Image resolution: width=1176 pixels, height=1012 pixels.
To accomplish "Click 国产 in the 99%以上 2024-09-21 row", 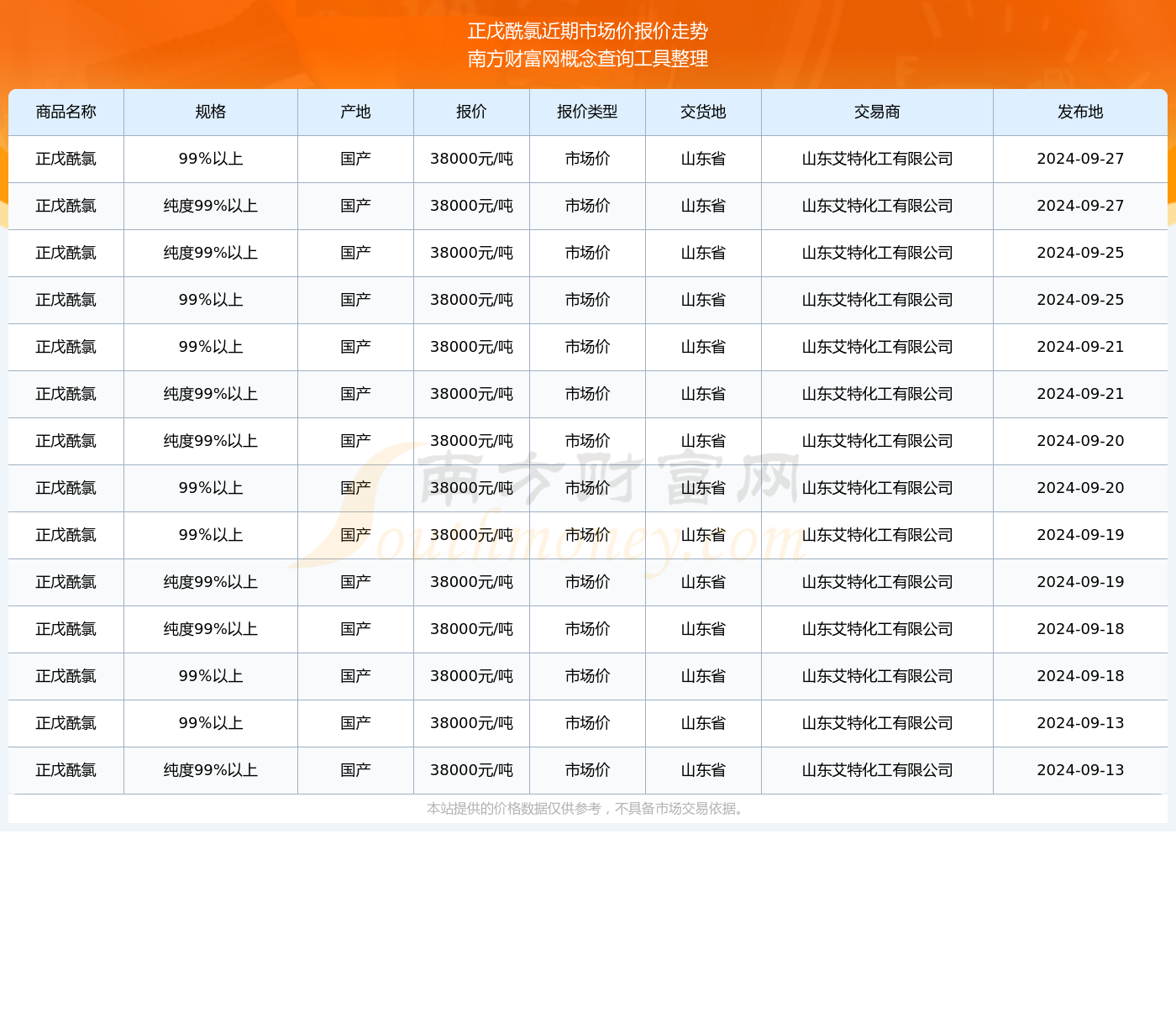I will [356, 347].
